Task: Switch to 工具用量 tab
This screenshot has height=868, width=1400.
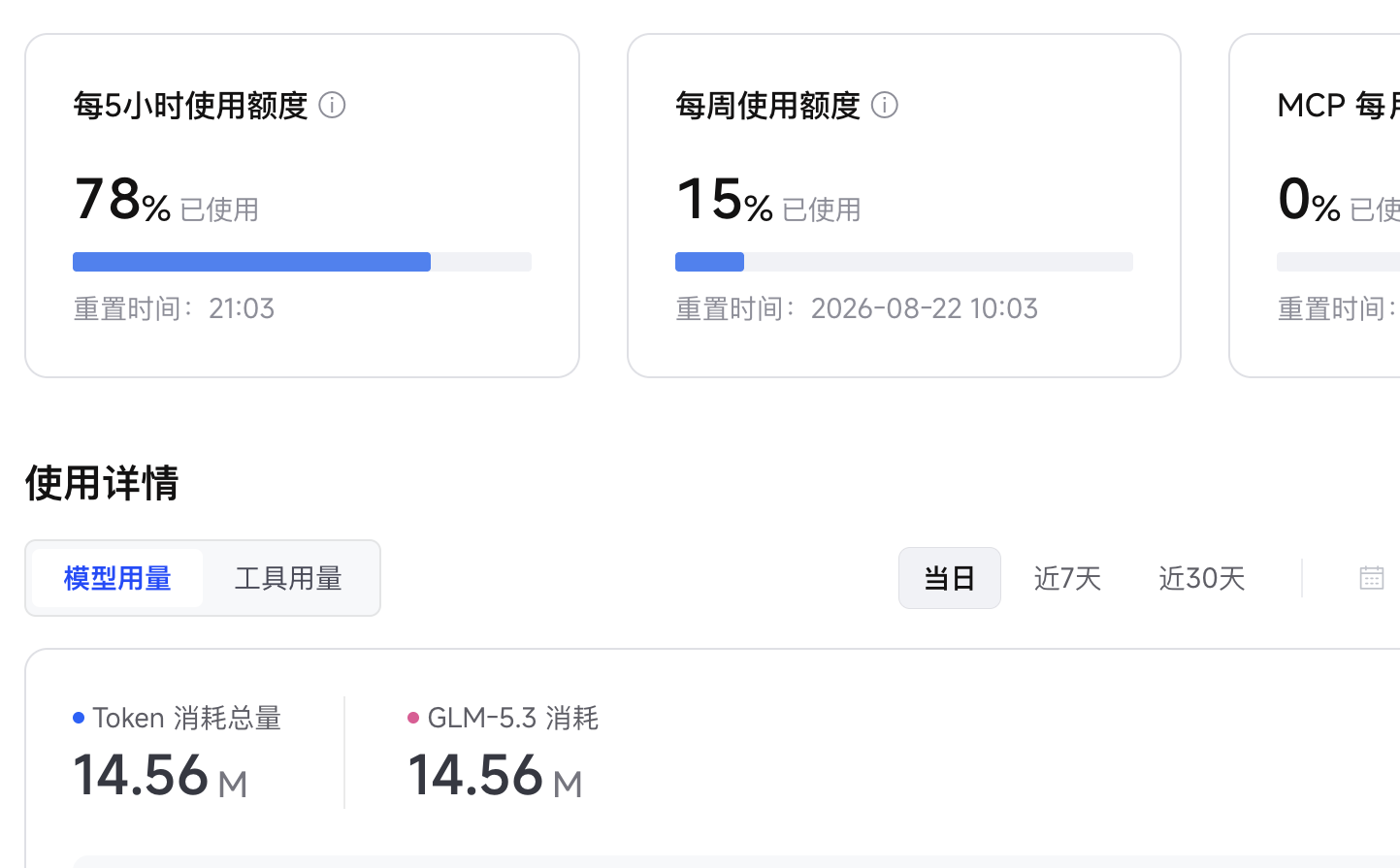Action: pos(288,578)
